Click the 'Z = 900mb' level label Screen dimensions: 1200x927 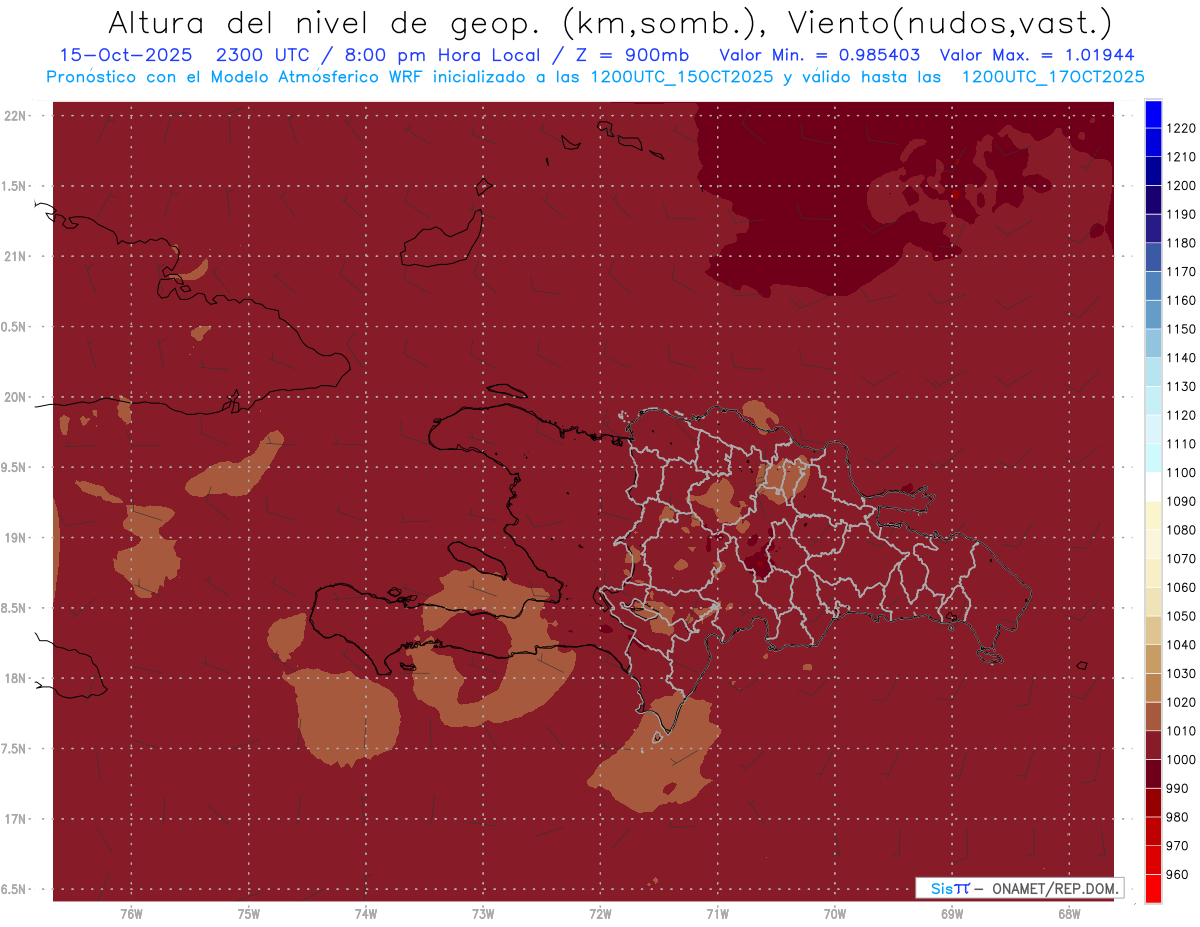(x=632, y=55)
